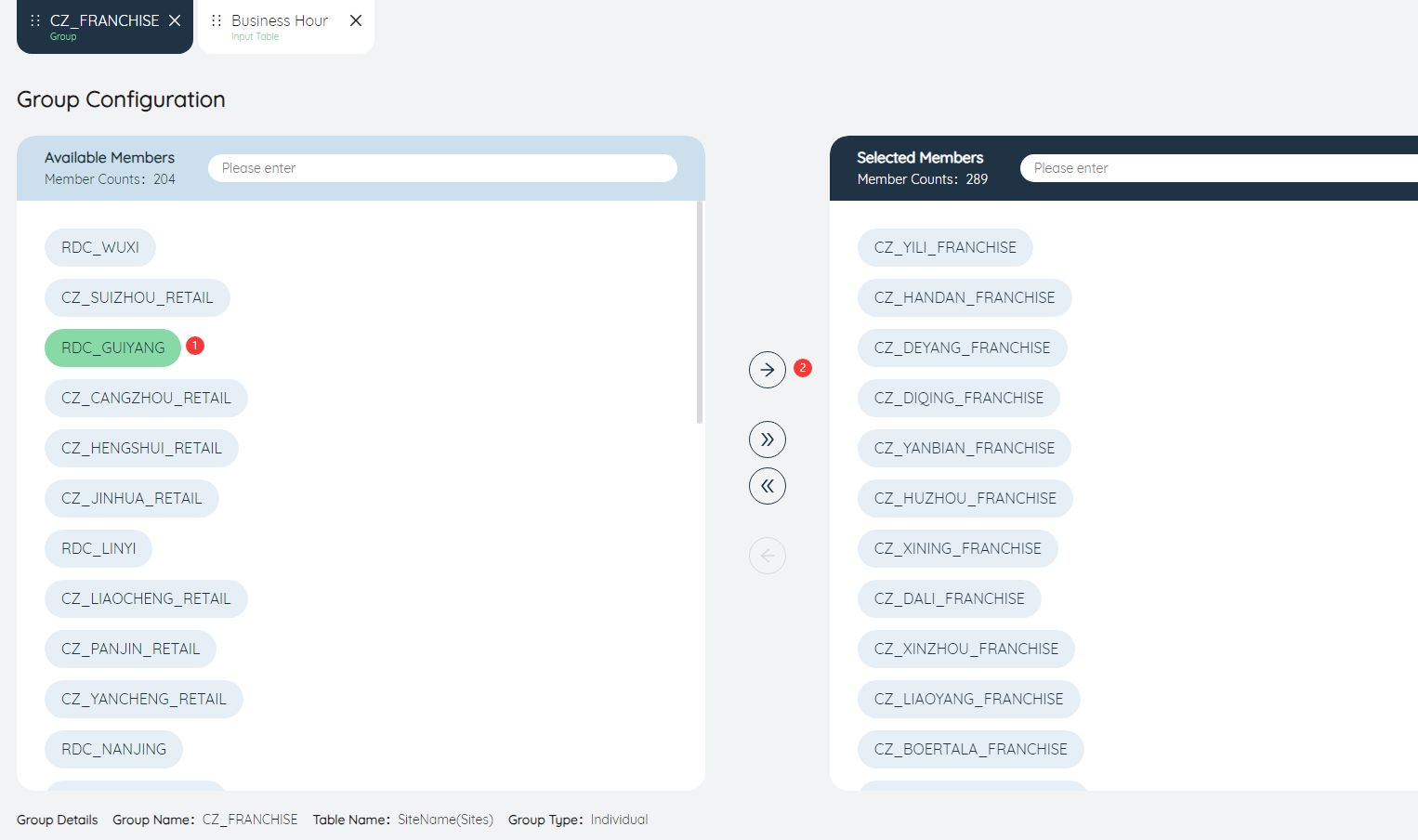Viewport: 1418px width, 840px height.
Task: Select CZ_LIAOYANG_FRANCHISE in selected list
Action: 969,699
